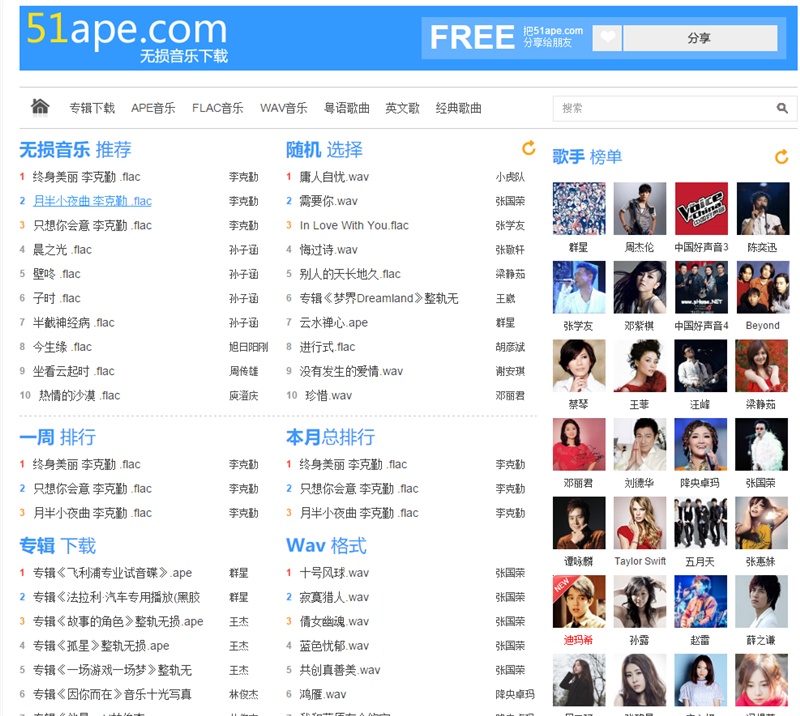Click the heart icon in the banner

(x=607, y=38)
